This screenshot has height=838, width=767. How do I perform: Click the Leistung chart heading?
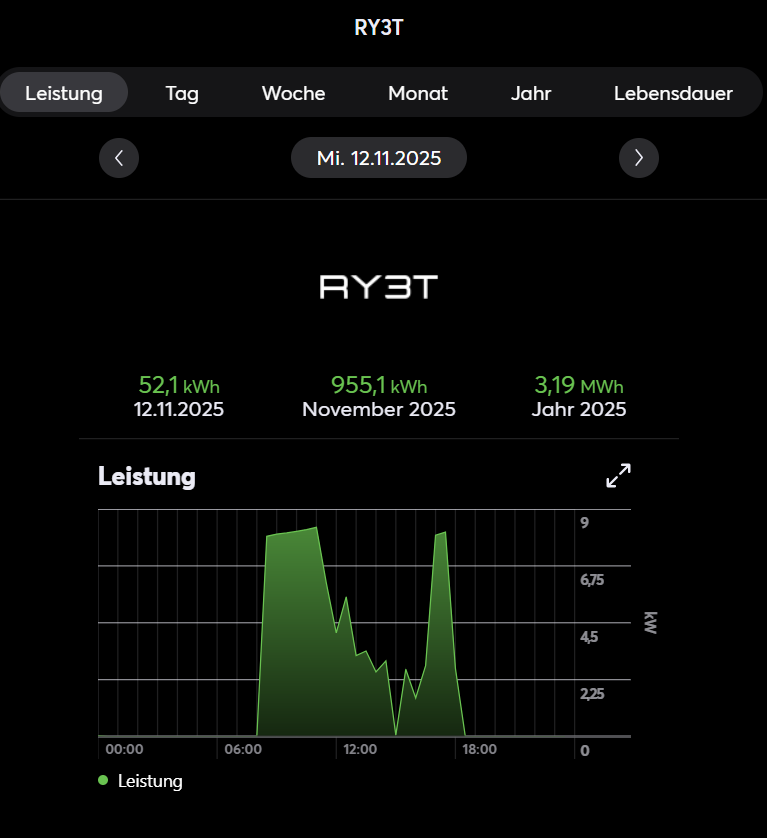pos(147,476)
